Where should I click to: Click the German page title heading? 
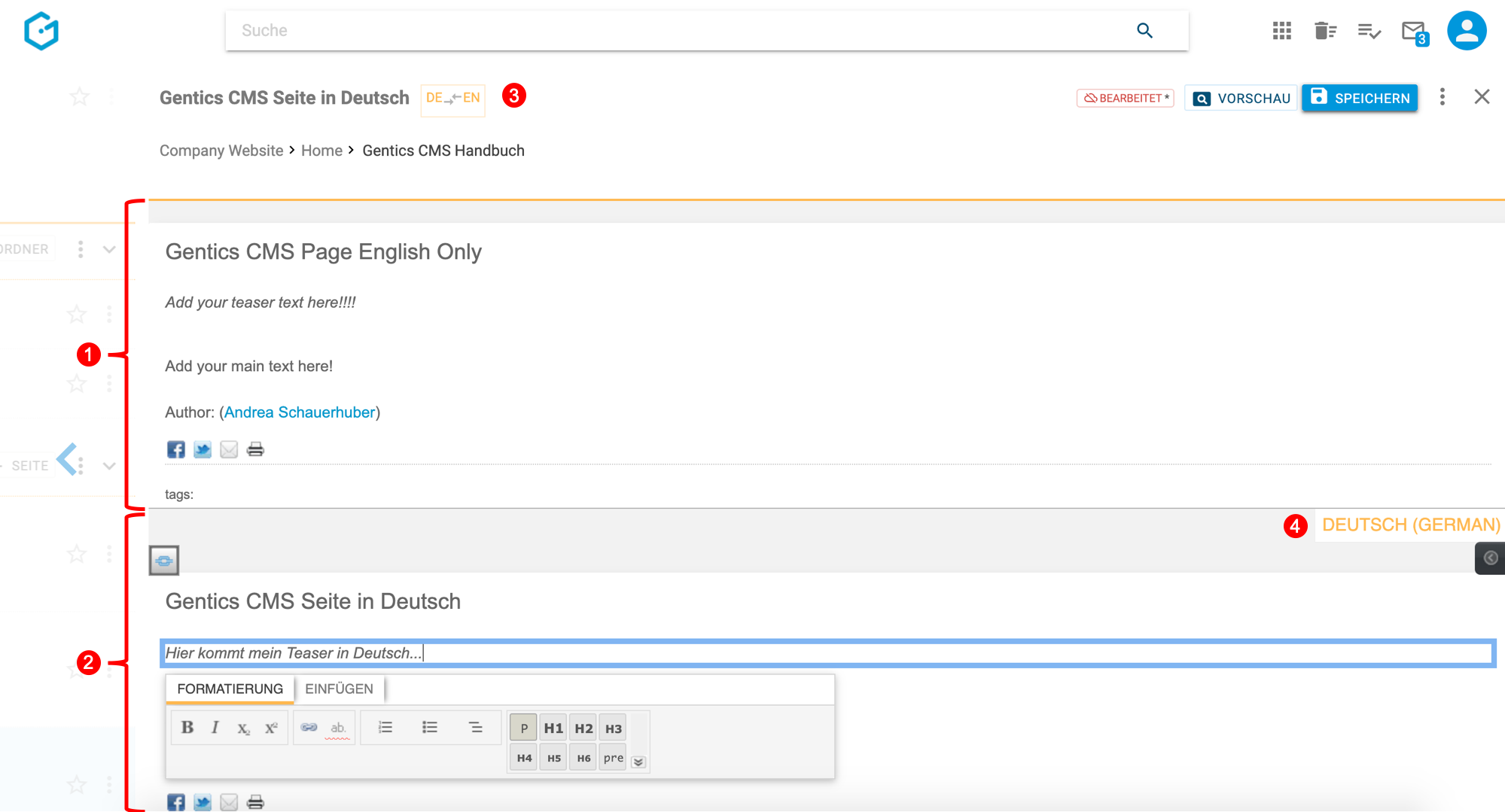click(313, 602)
